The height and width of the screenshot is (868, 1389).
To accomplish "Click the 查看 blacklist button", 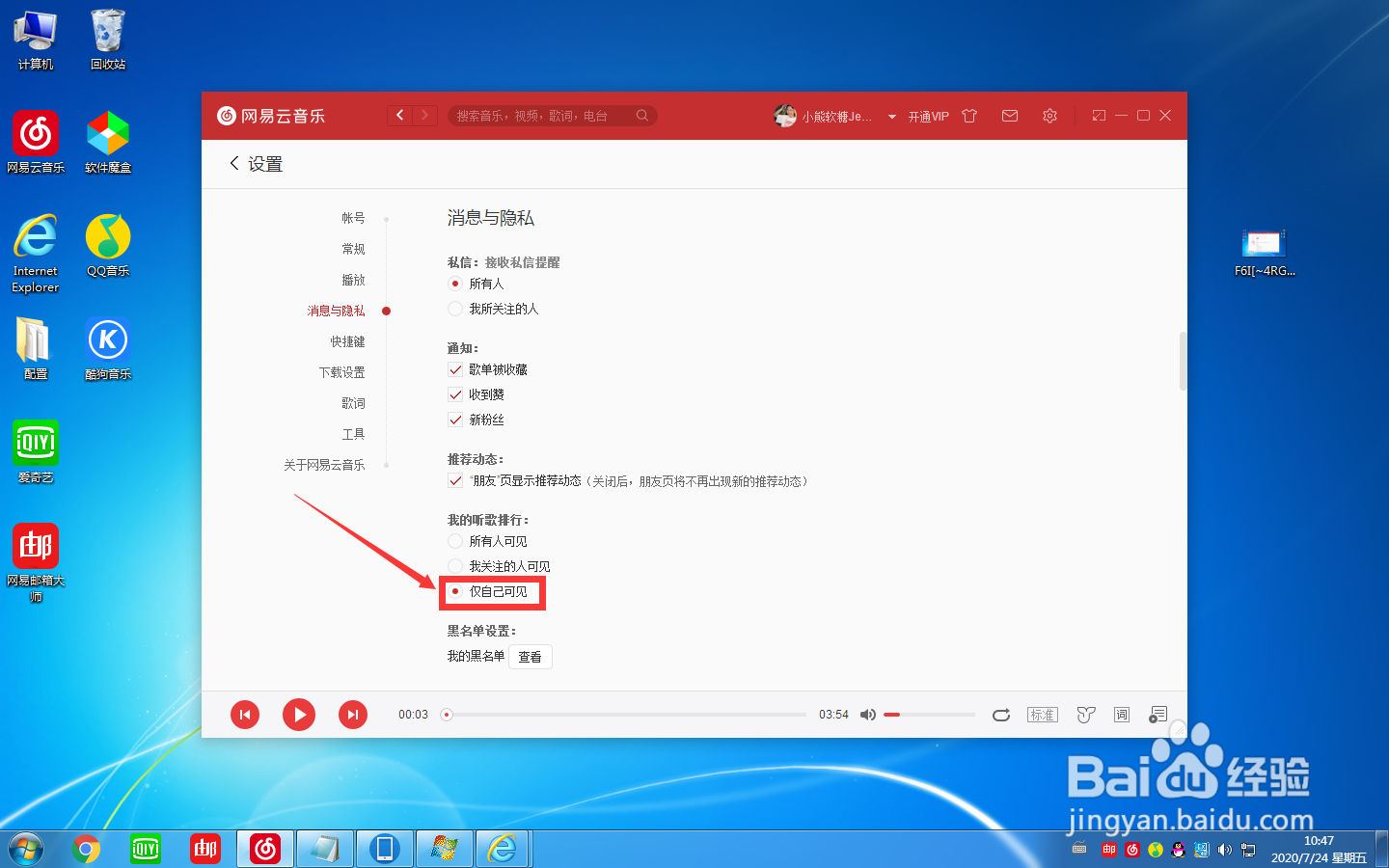I will click(530, 657).
